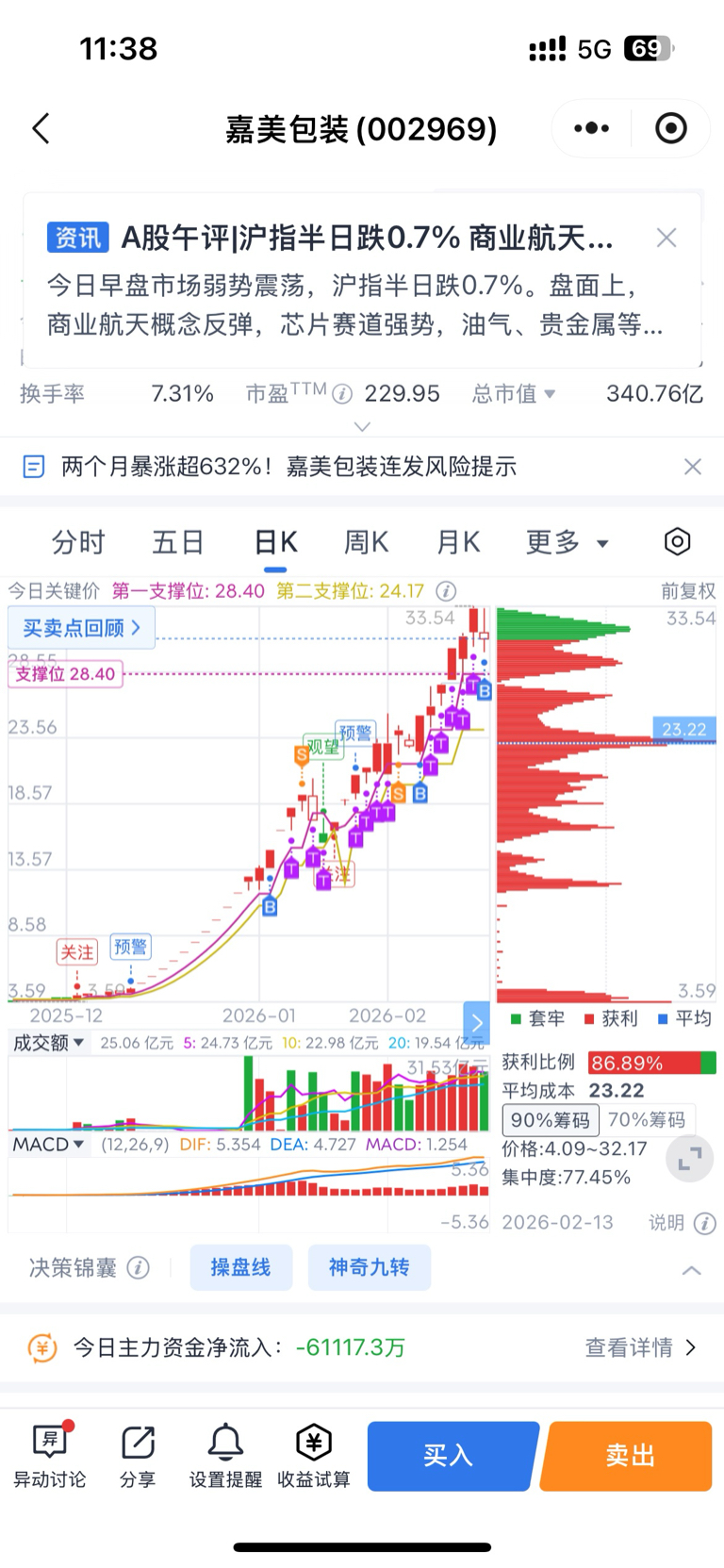Close the A股午评 news popup
Screen dimensions: 724x1568
click(x=666, y=238)
